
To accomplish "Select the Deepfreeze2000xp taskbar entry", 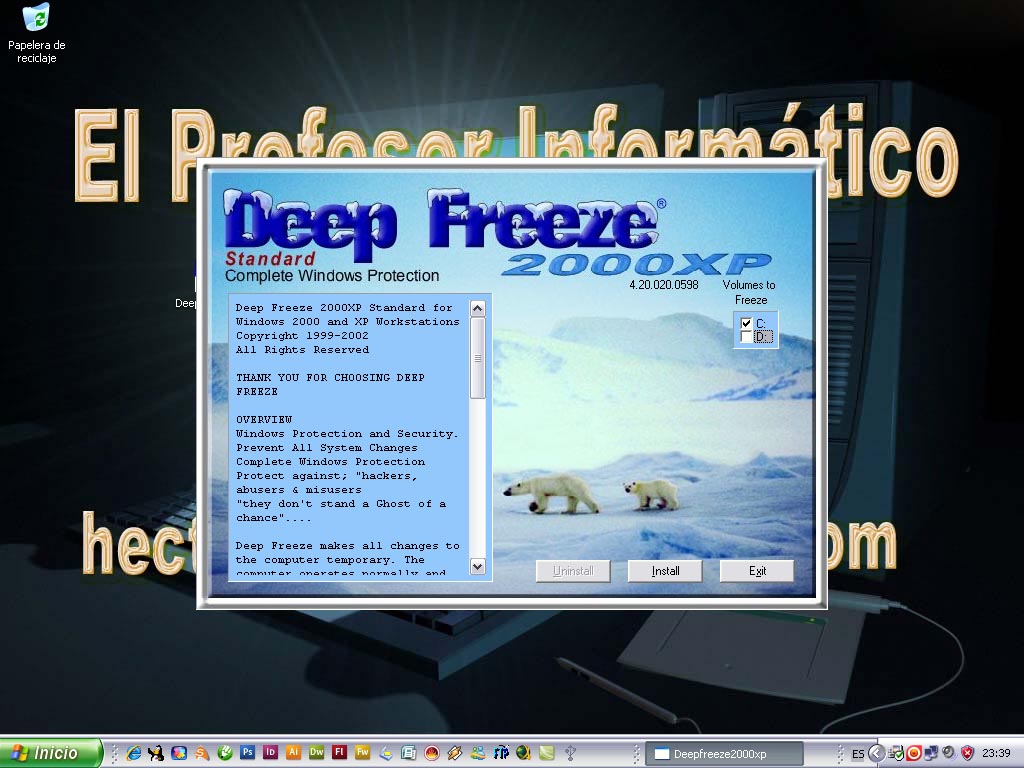I will [725, 752].
